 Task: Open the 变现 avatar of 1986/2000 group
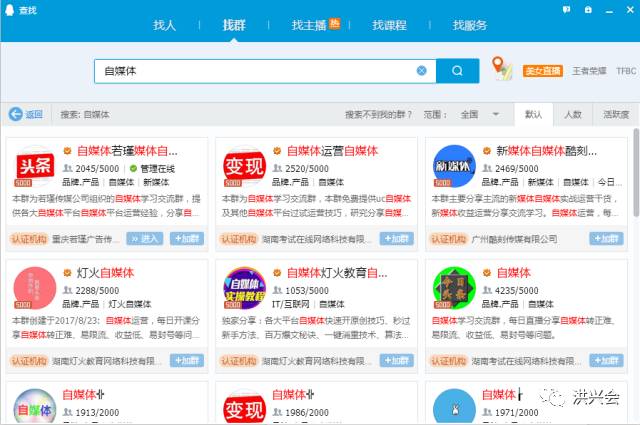pos(244,407)
